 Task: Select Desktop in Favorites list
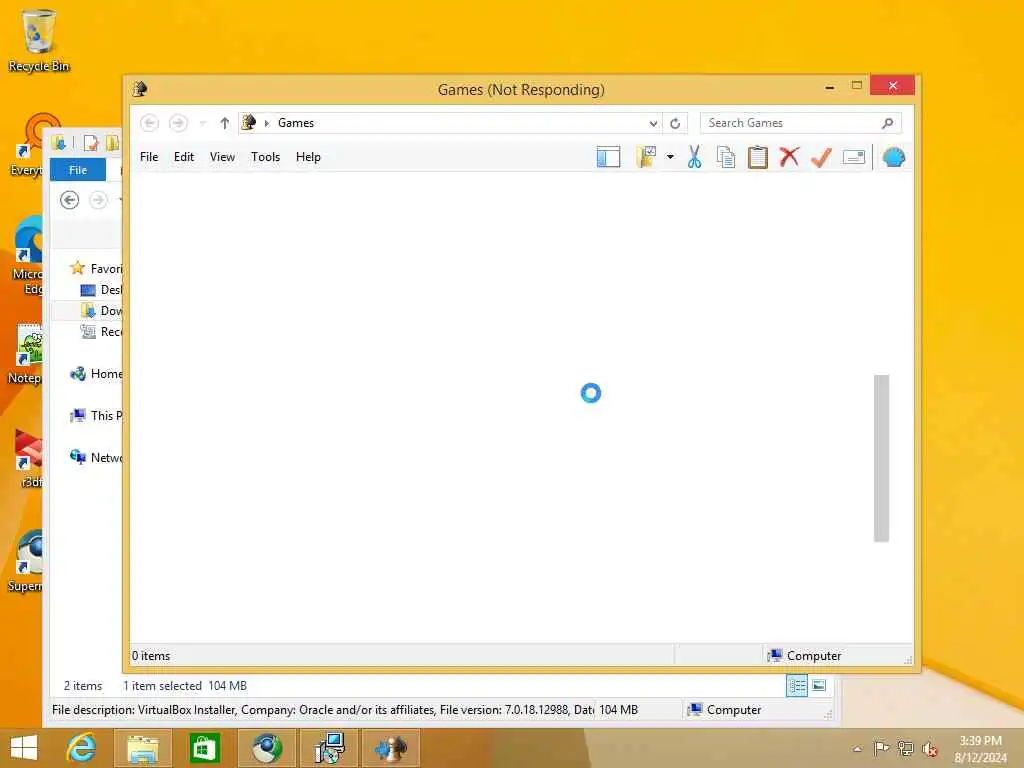[101, 289]
